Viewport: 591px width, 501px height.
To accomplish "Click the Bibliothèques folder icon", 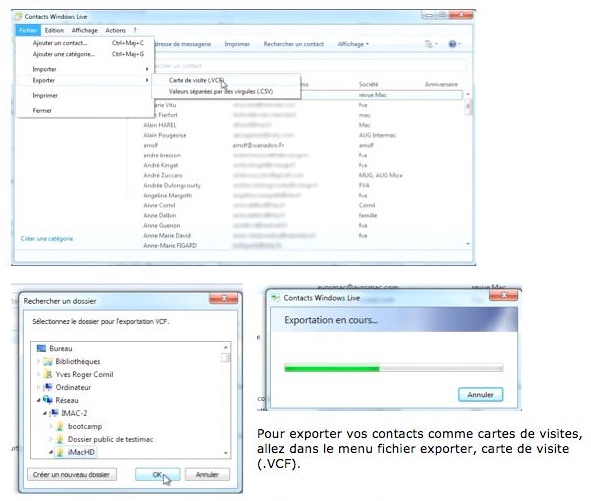I will [47, 362].
